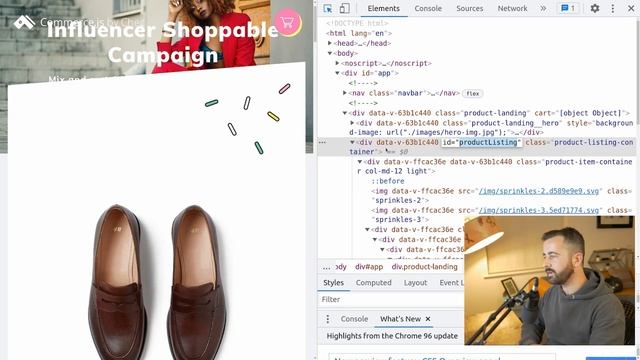The height and width of the screenshot is (360, 640).
Task: Expand the head element node
Action: (330, 43)
